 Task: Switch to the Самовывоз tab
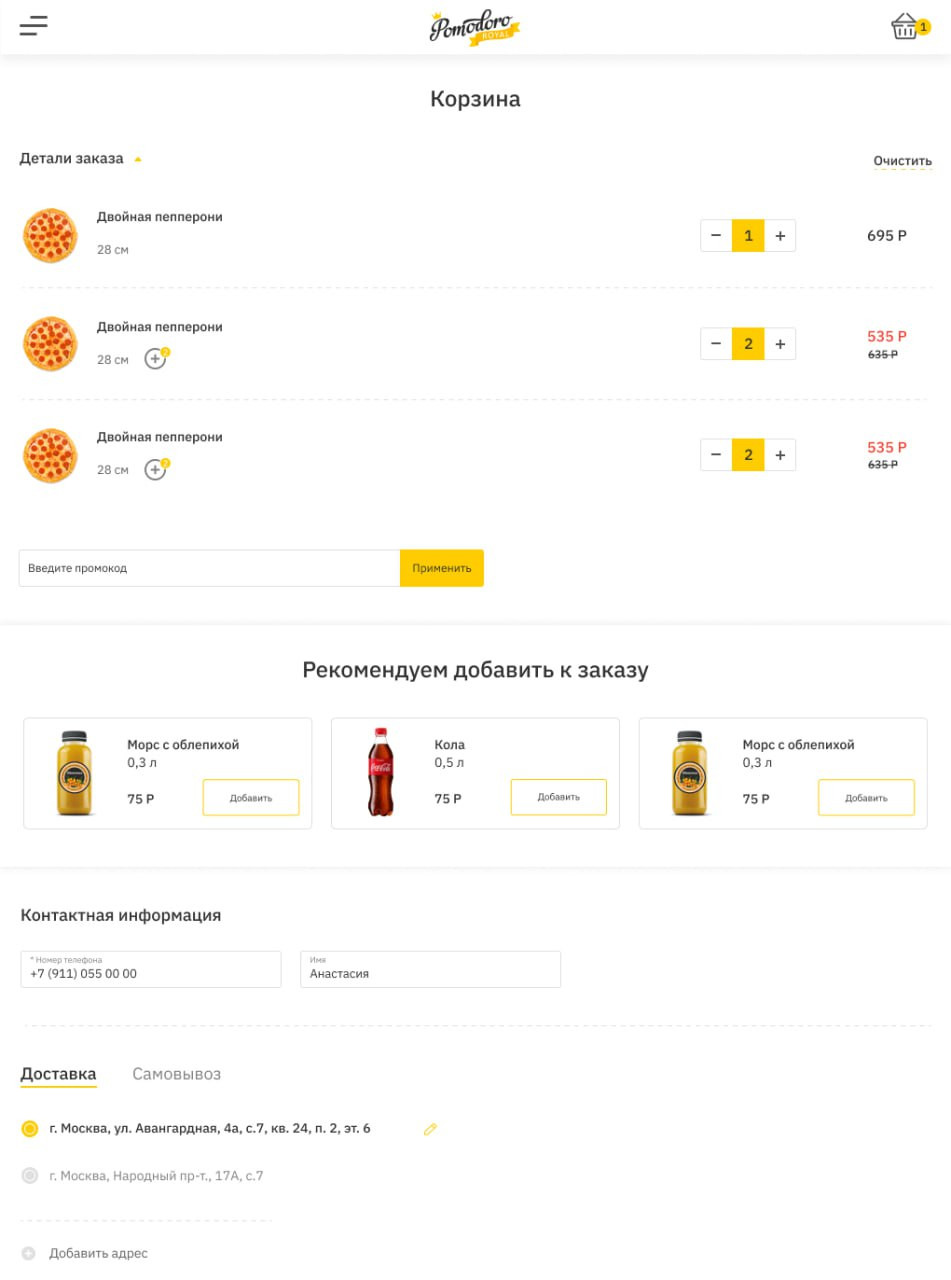click(x=176, y=1074)
